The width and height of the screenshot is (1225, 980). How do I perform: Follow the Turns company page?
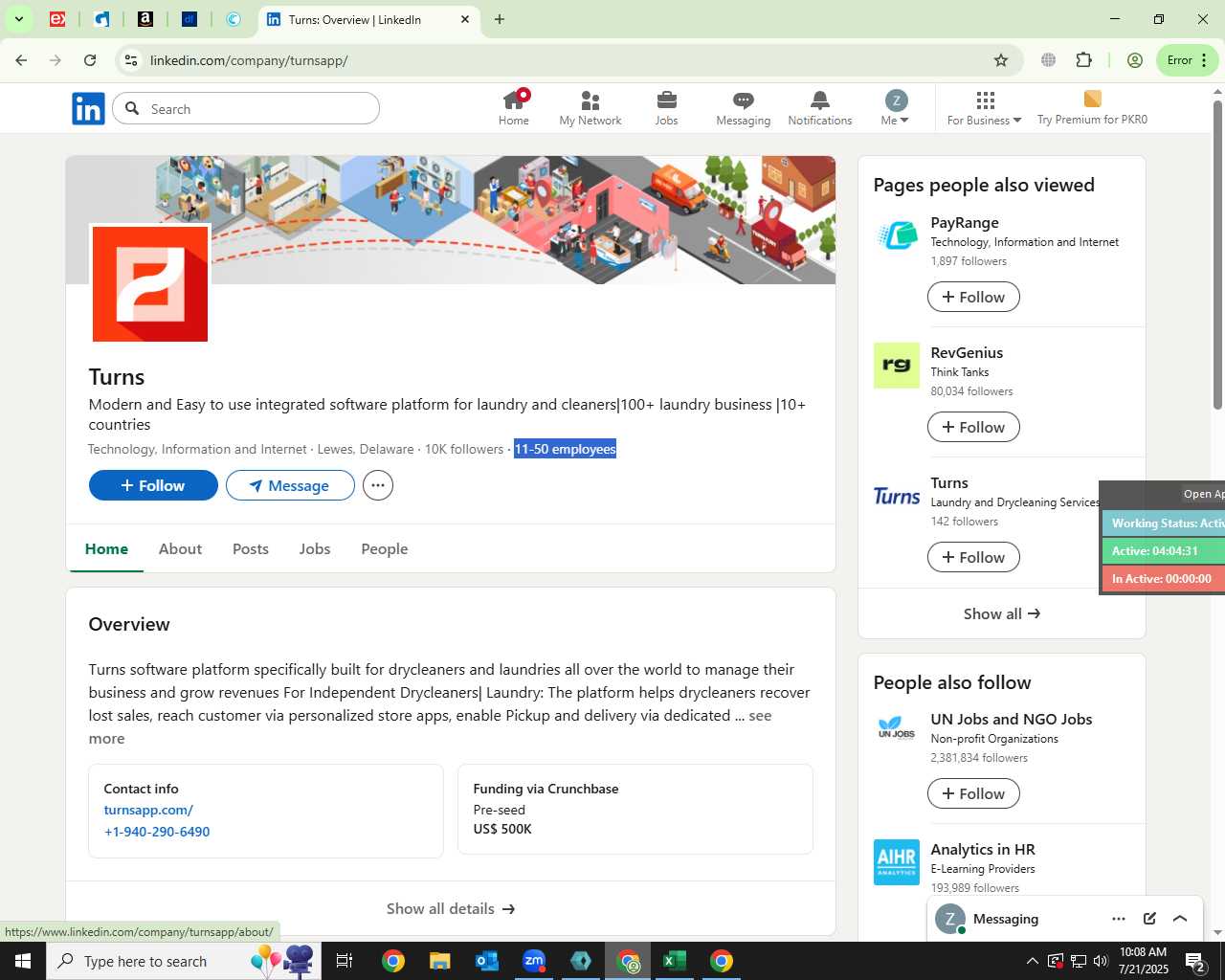[x=153, y=485]
